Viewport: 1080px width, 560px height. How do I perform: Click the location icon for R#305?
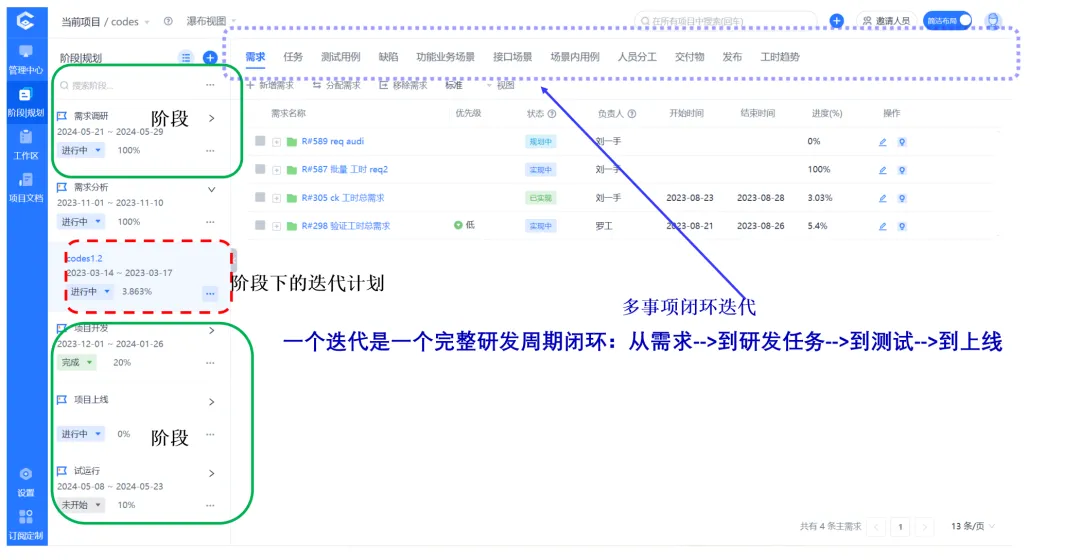[x=902, y=198]
